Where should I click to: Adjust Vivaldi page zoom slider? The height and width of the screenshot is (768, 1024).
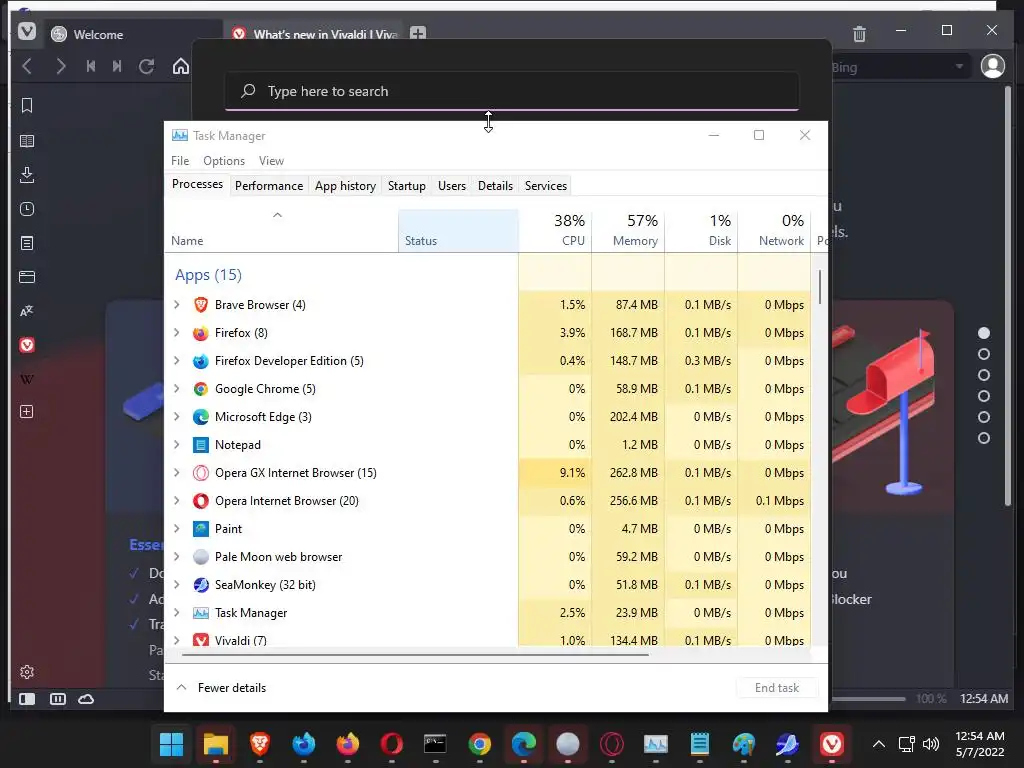[868, 699]
